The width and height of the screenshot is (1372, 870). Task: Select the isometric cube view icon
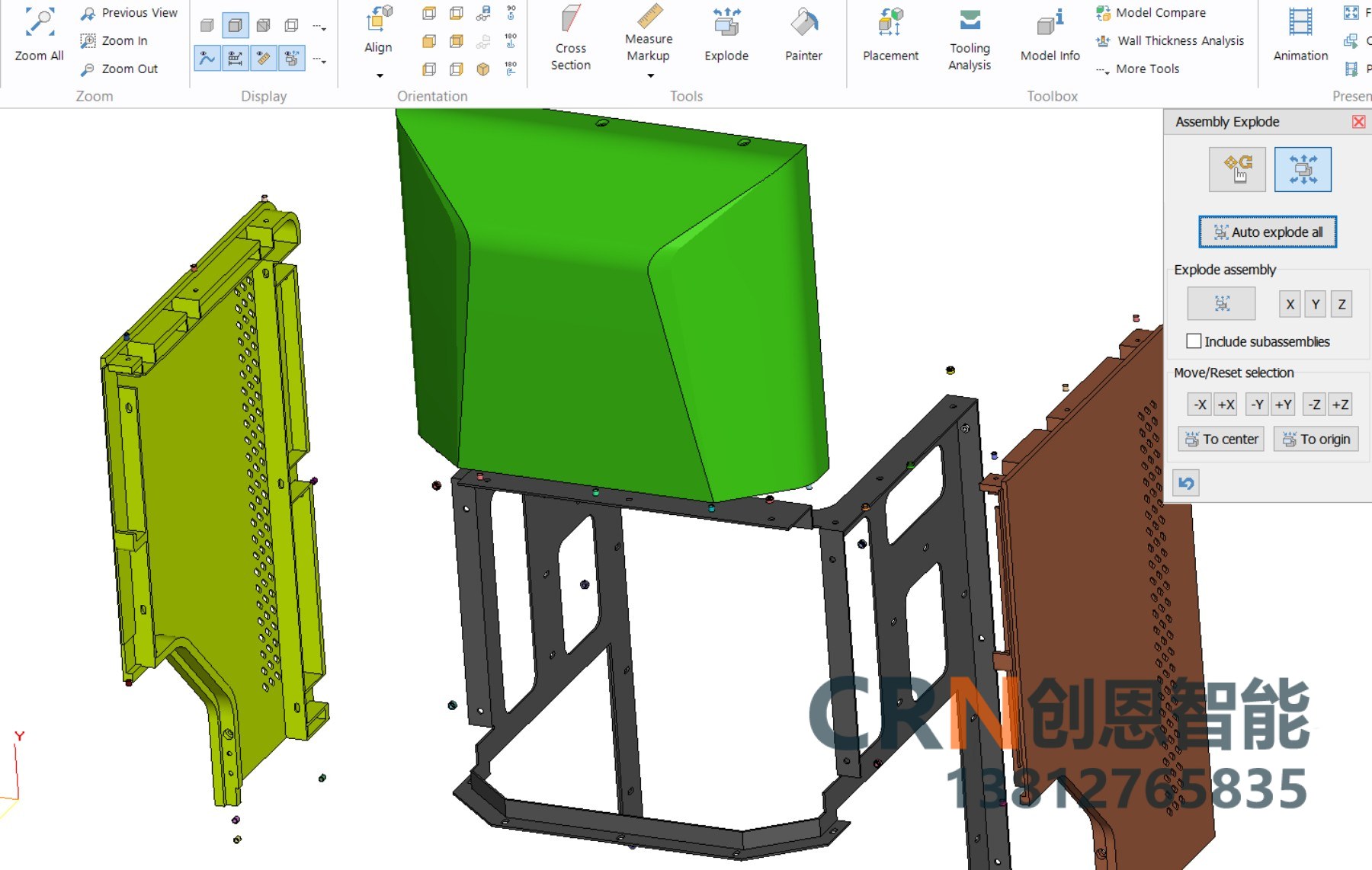click(x=483, y=69)
